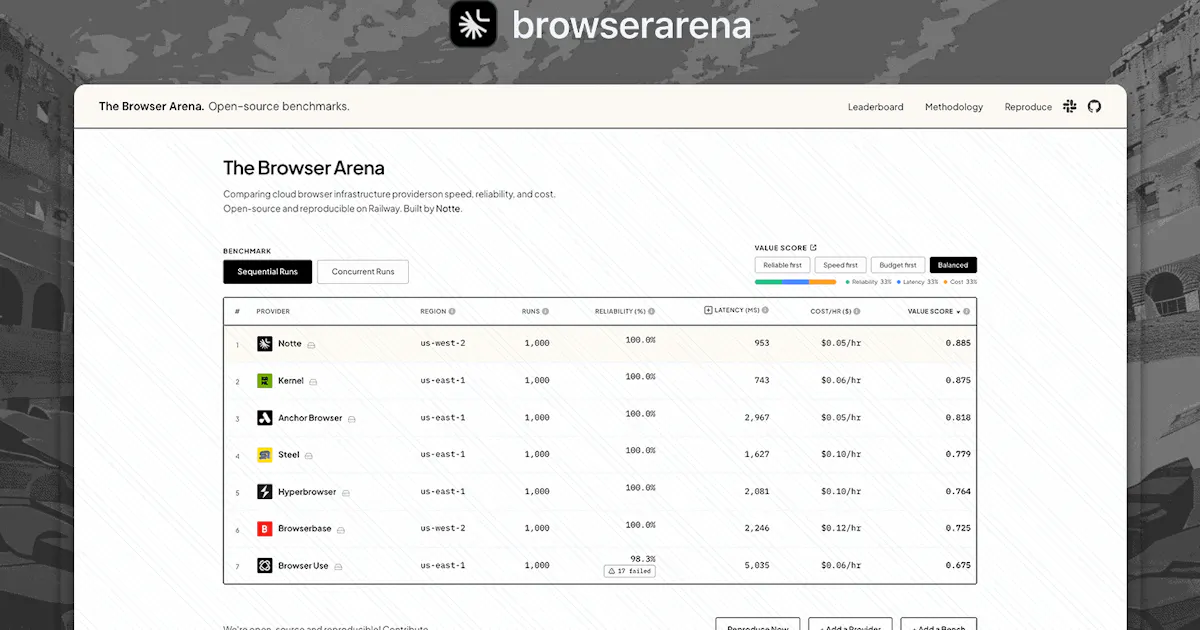The width and height of the screenshot is (1200, 630).
Task: Click the browserarena logo icon at top
Action: (x=474, y=24)
